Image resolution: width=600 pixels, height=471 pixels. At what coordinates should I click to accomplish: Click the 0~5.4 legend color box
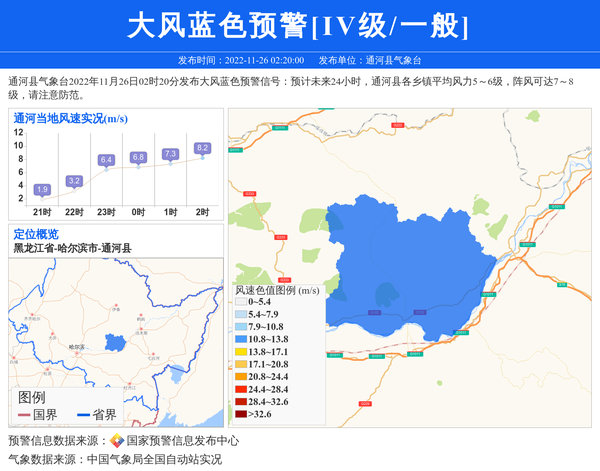(x=241, y=302)
